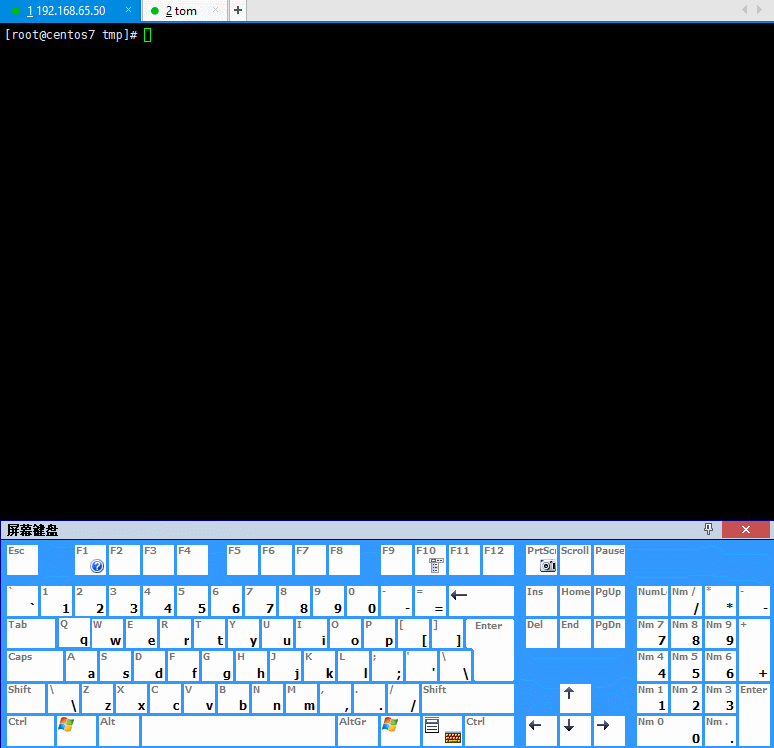774x748 pixels.
Task: Tap the up arrow key
Action: click(x=575, y=698)
